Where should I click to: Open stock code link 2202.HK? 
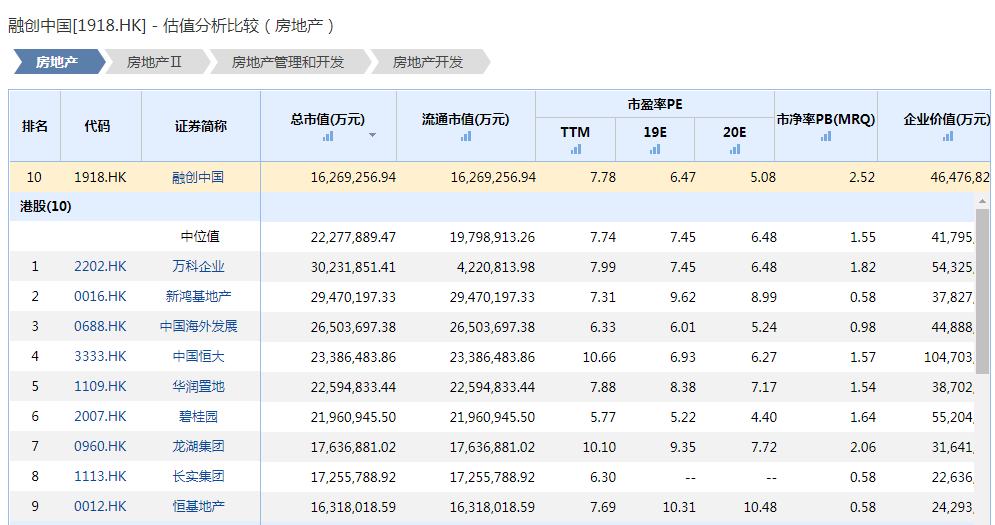point(100,267)
